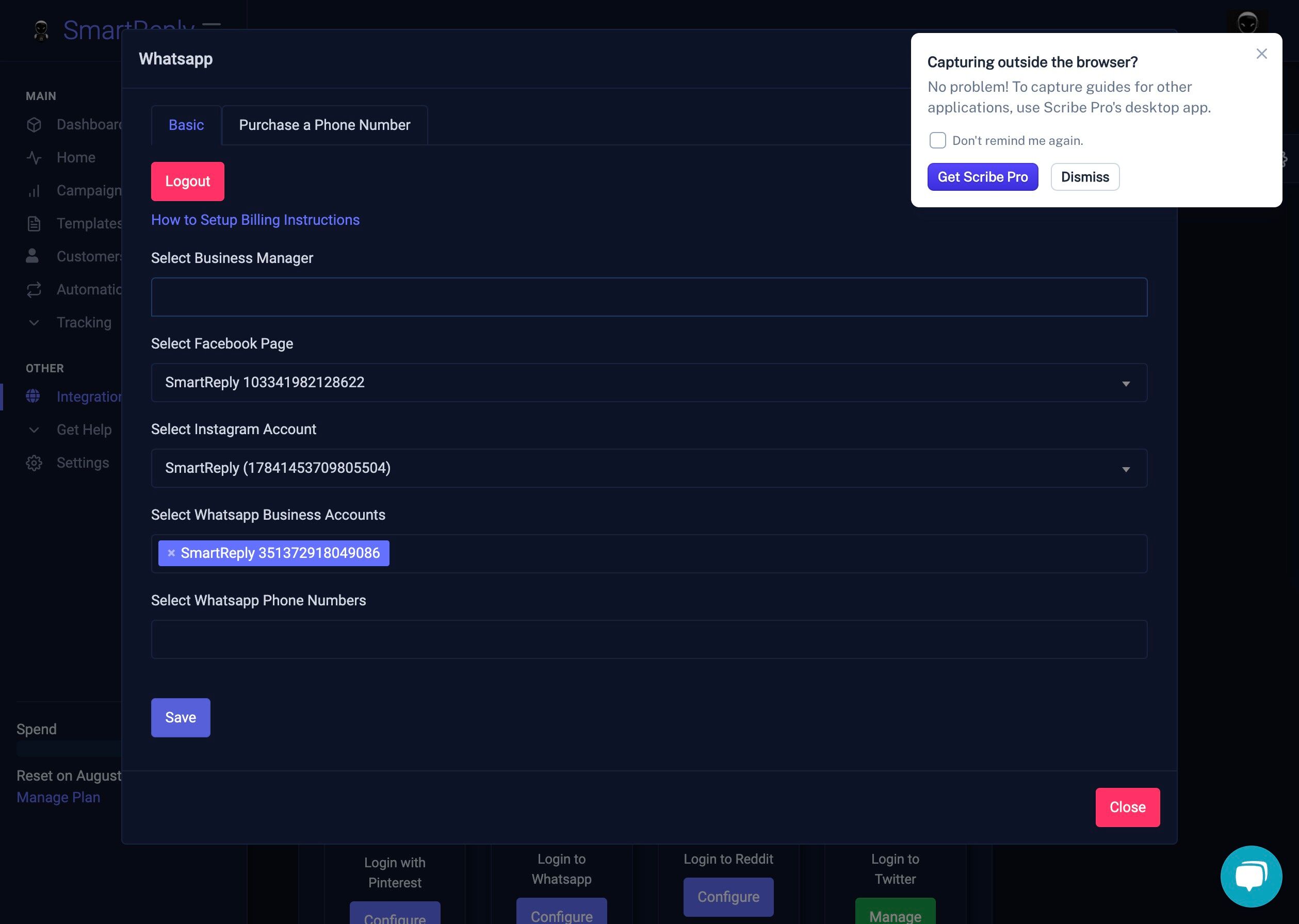
Task: Click the Home activity pulse icon
Action: click(x=34, y=158)
